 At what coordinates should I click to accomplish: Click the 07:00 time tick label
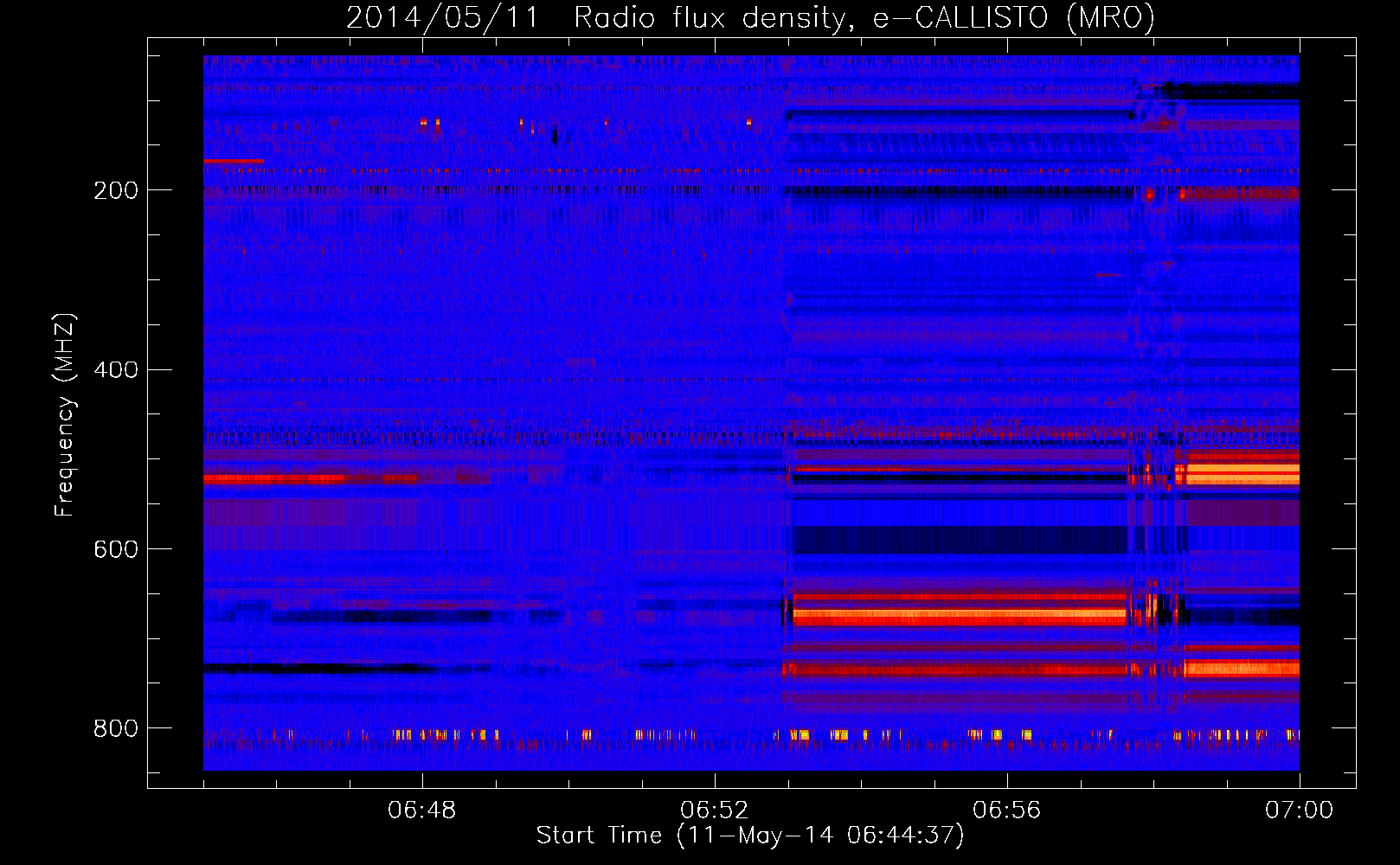click(x=1299, y=811)
